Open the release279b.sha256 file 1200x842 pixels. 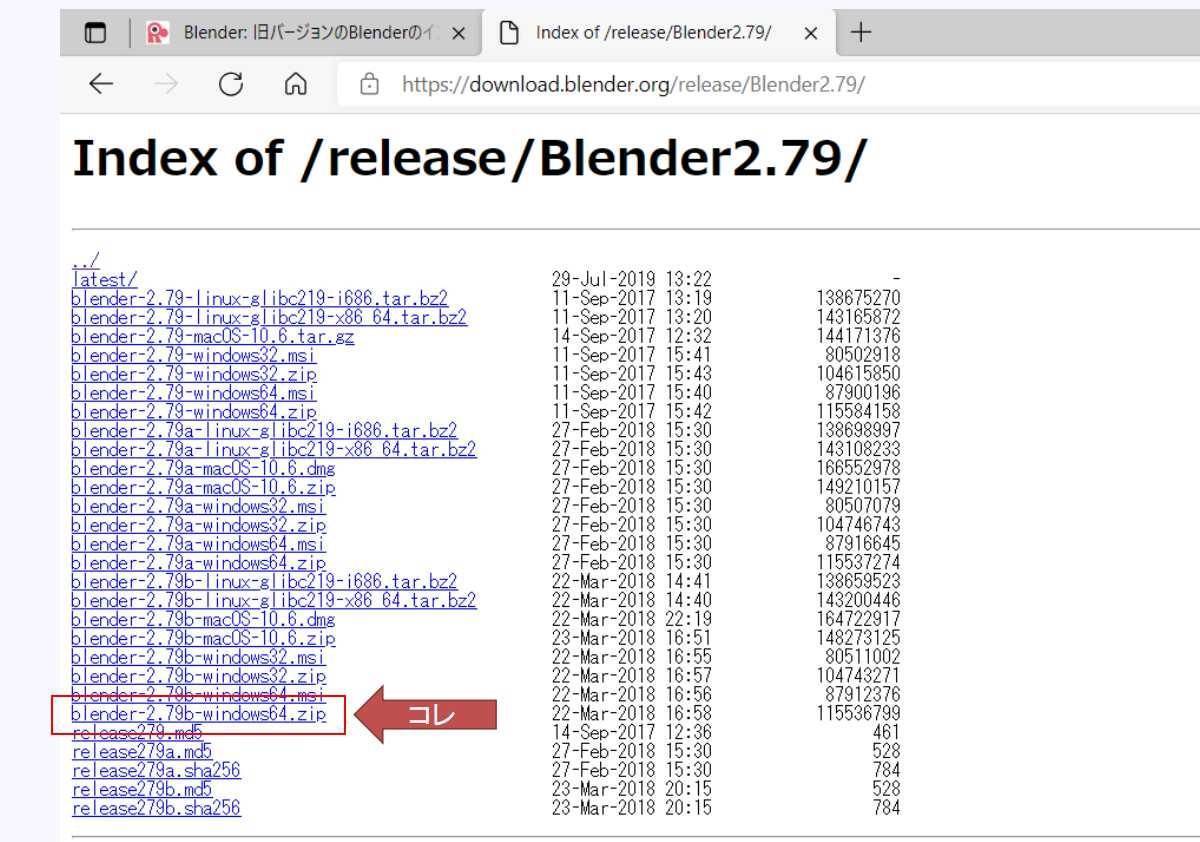click(x=156, y=809)
